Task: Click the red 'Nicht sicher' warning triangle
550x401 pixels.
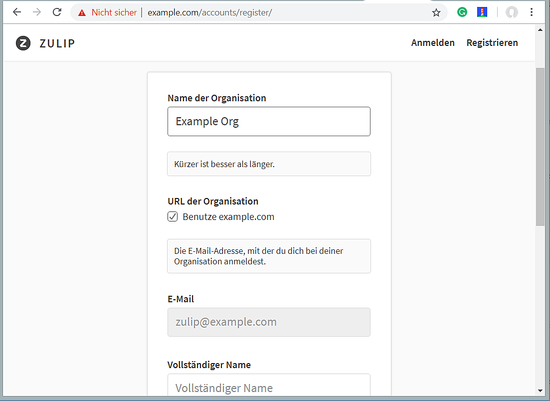Action: pos(82,13)
